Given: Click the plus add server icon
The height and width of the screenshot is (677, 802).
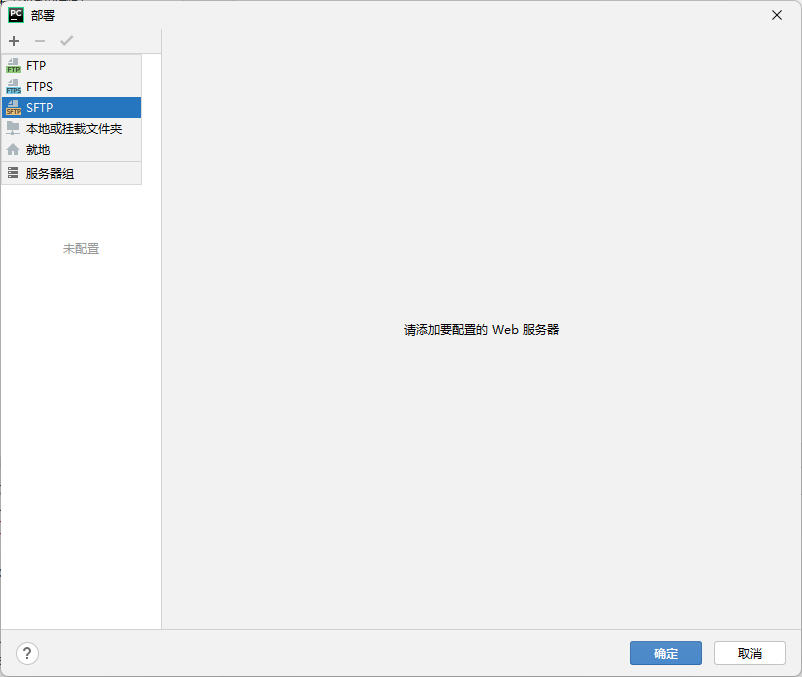Looking at the screenshot, I should 14,41.
